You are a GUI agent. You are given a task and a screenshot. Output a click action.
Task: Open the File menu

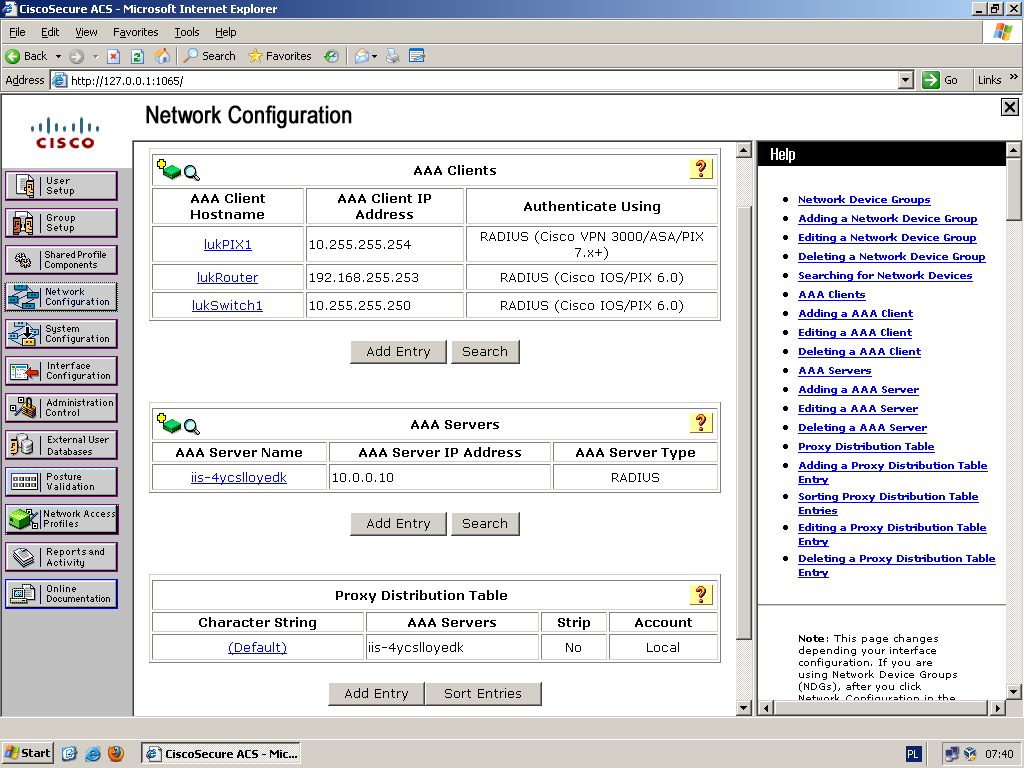17,32
